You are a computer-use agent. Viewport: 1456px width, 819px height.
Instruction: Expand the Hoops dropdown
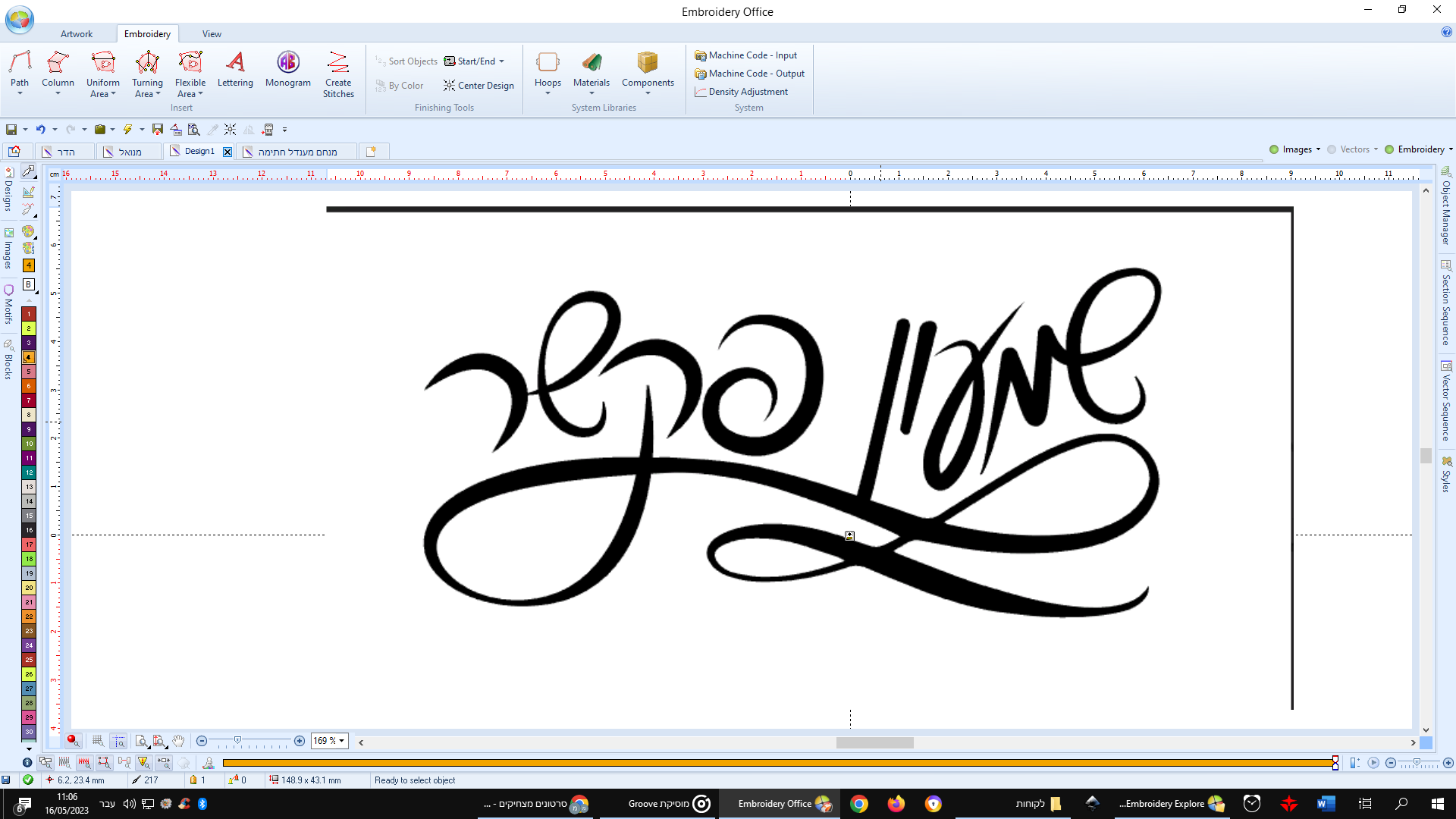coord(548,94)
